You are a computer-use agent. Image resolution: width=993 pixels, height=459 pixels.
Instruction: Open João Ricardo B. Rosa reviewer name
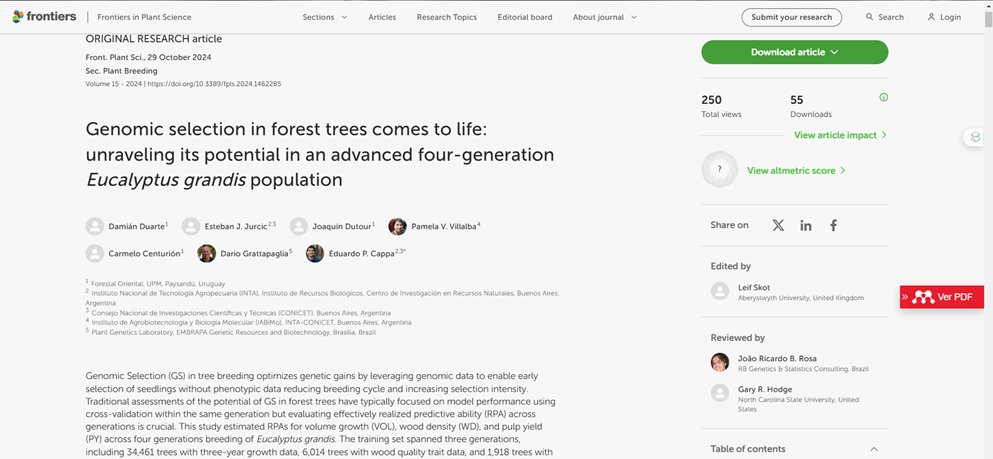pyautogui.click(x=777, y=358)
